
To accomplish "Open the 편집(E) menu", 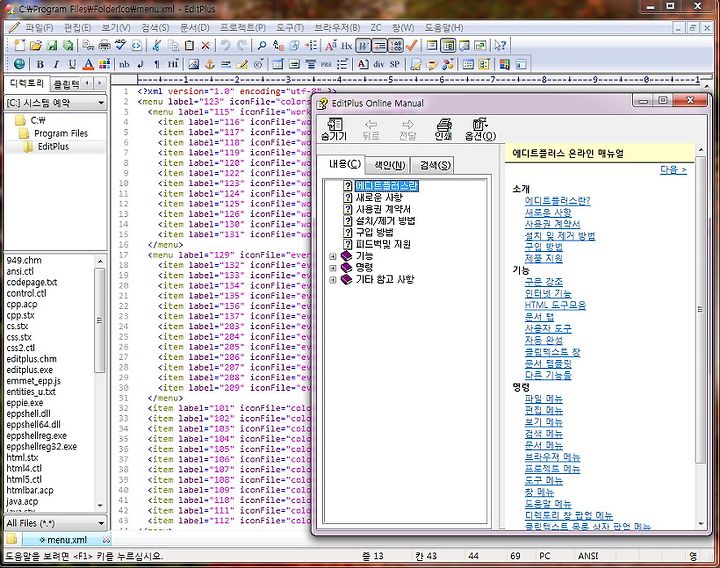I will pyautogui.click(x=77, y=28).
